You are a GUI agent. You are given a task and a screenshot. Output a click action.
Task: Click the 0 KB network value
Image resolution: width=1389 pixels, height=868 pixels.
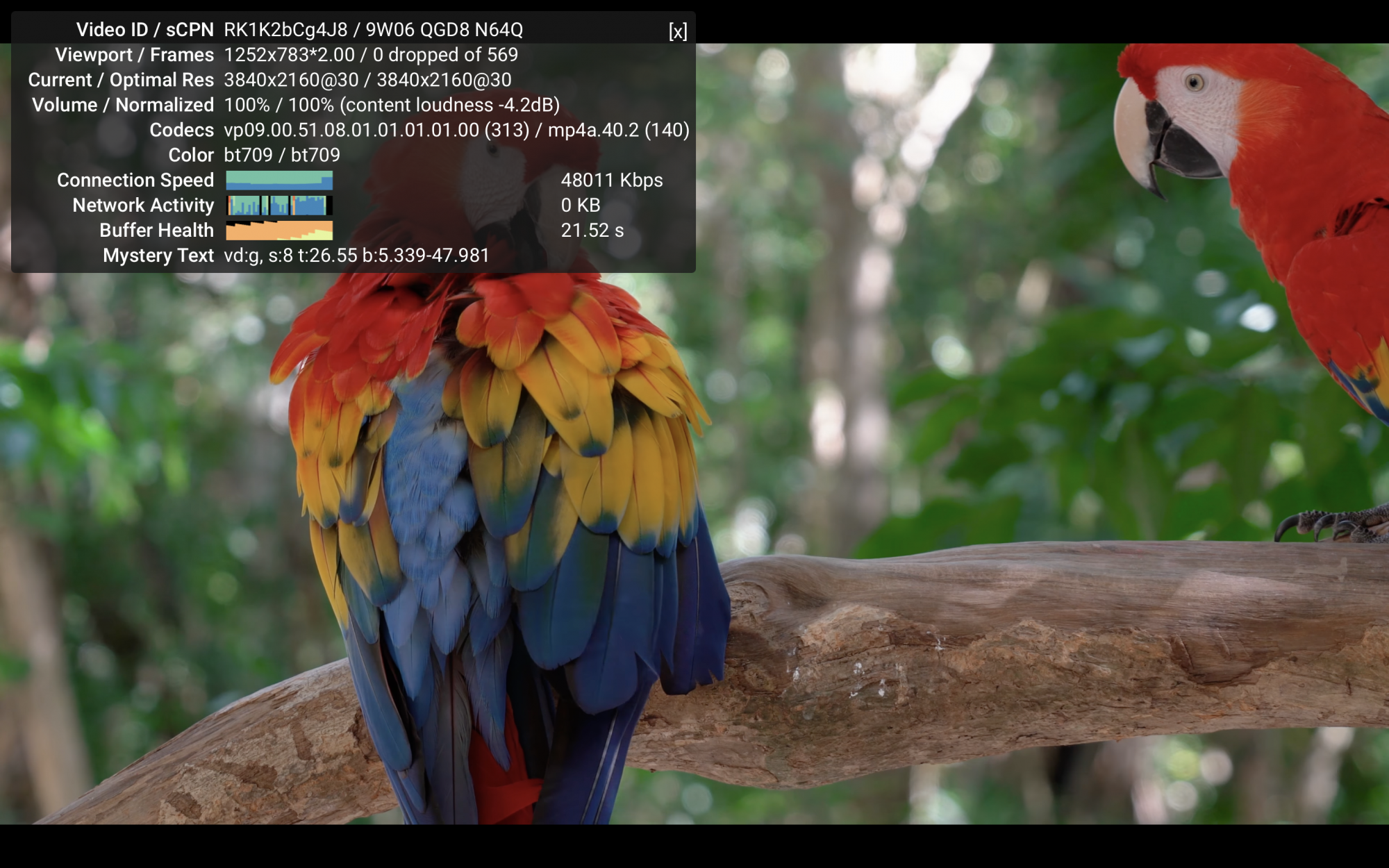pyautogui.click(x=580, y=206)
